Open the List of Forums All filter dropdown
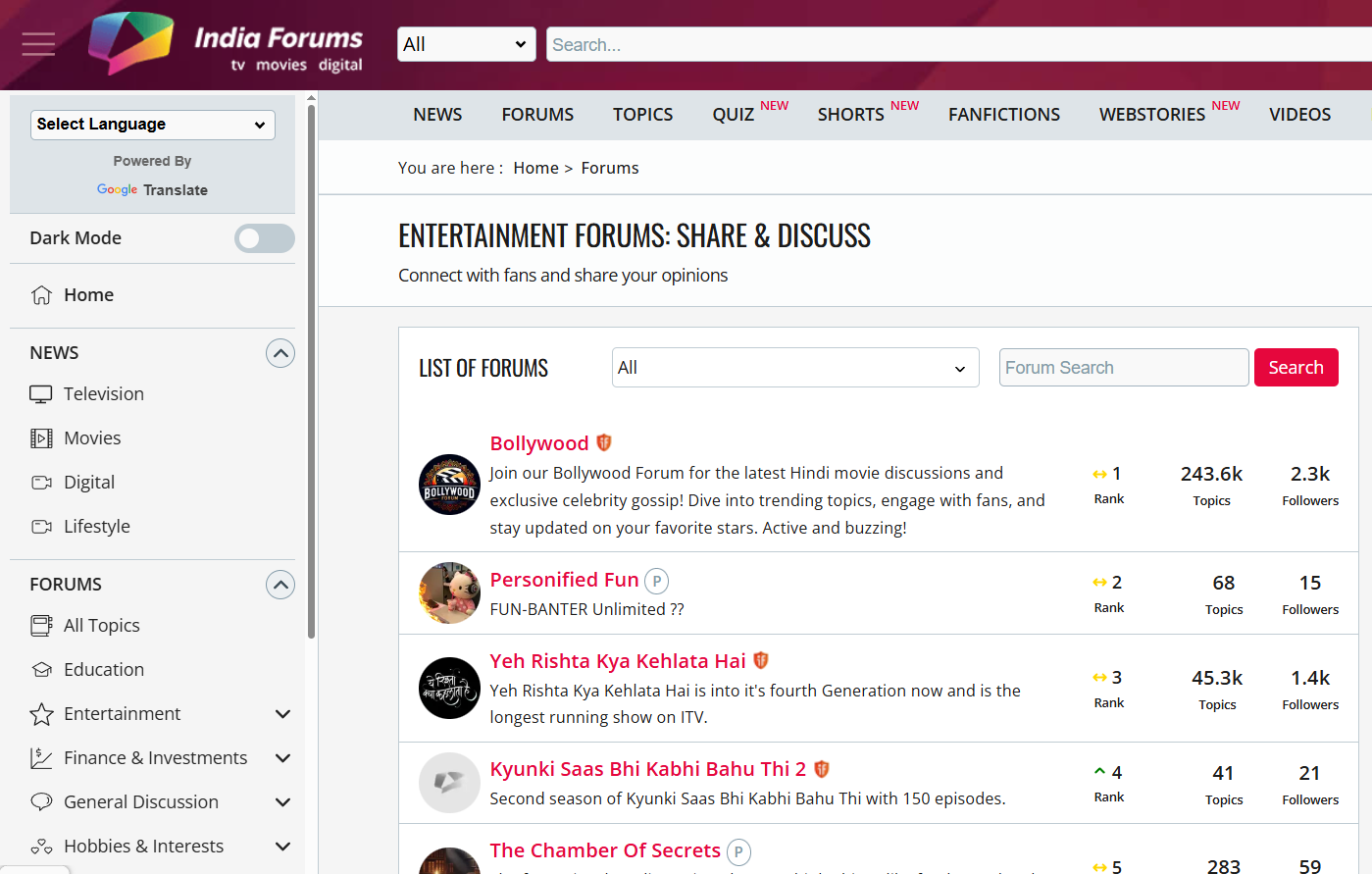The width and height of the screenshot is (1372, 874). point(795,368)
